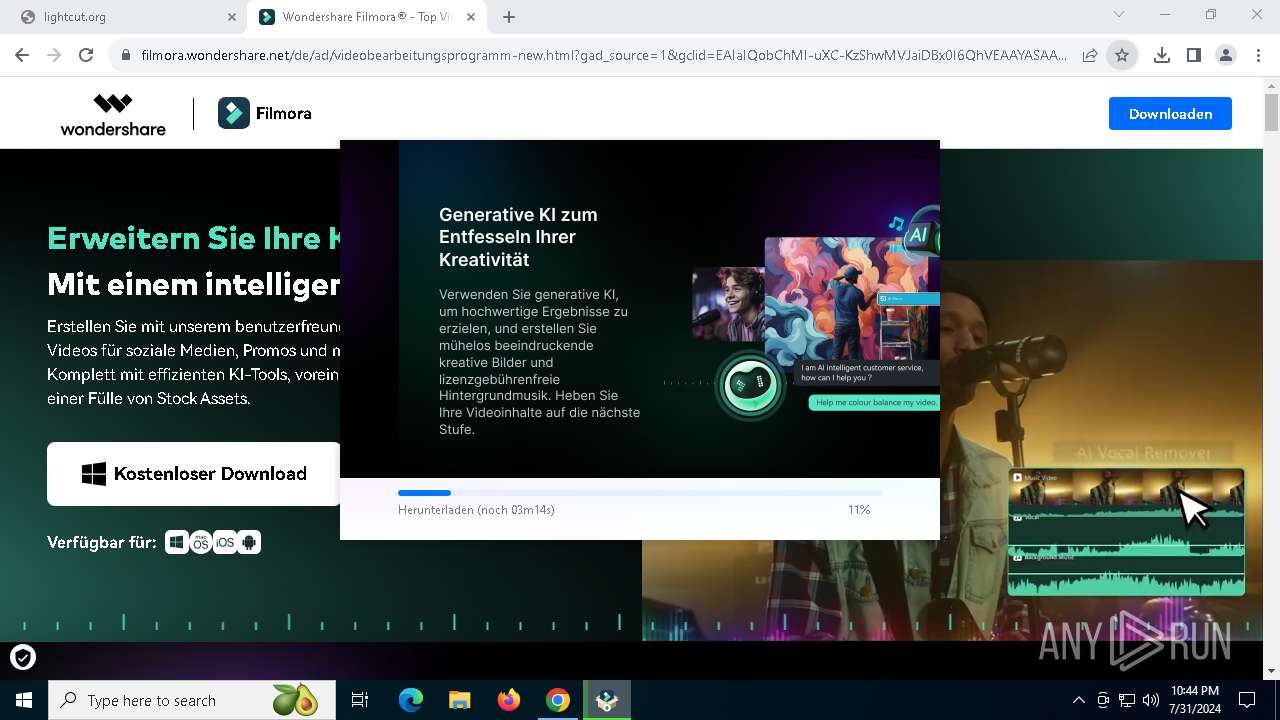Open Chrome downloads icon
Viewport: 1280px width, 720px height.
pyautogui.click(x=1162, y=56)
